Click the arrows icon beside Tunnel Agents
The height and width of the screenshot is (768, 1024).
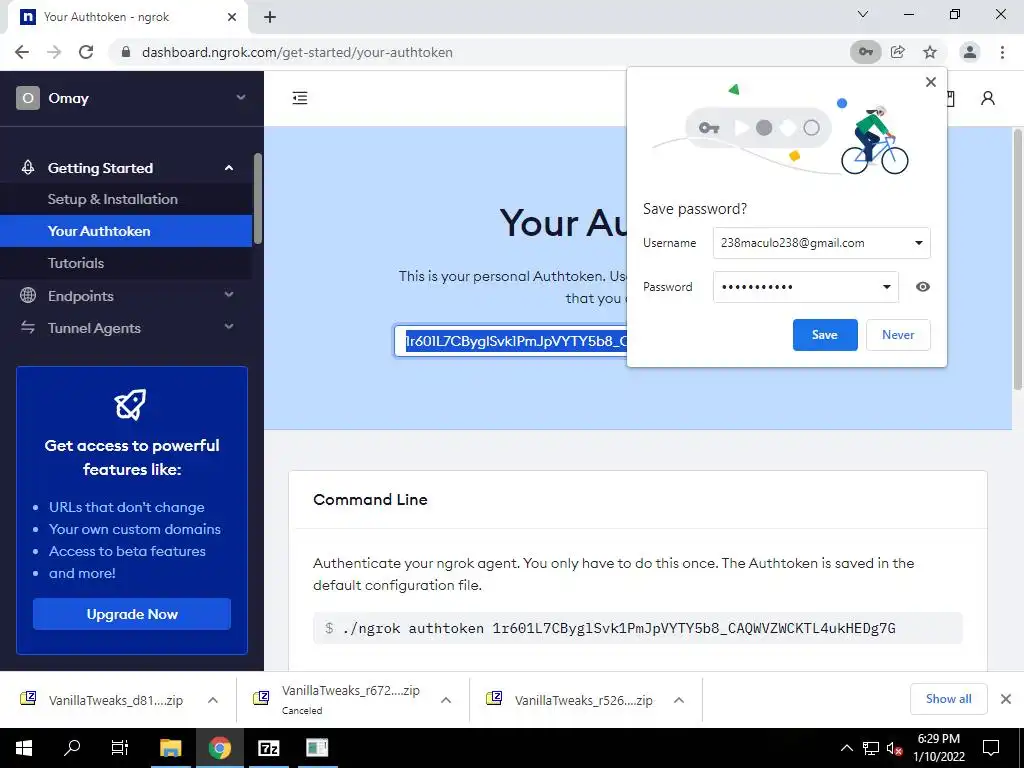point(28,327)
